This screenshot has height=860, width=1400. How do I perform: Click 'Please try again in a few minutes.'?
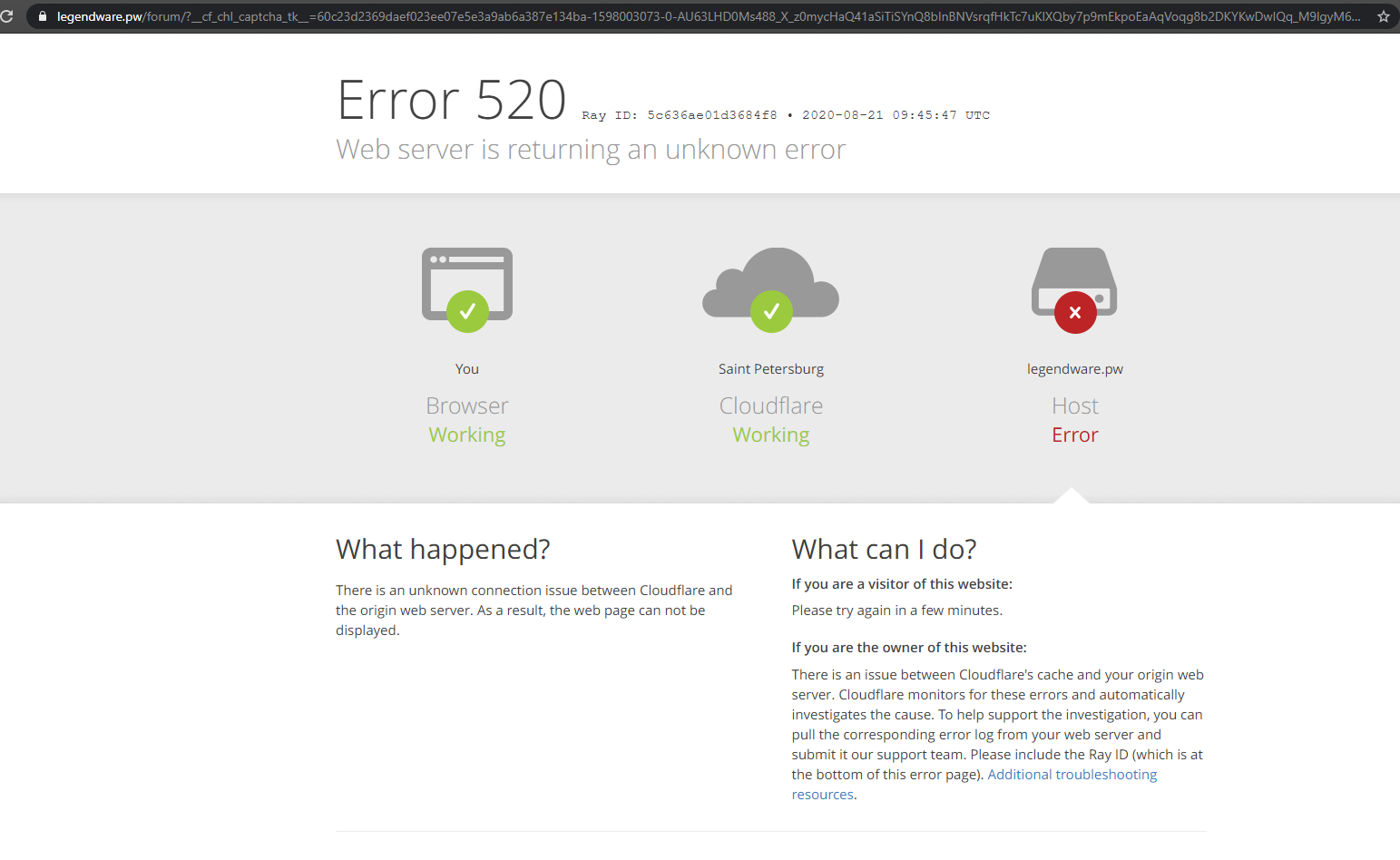tap(896, 611)
